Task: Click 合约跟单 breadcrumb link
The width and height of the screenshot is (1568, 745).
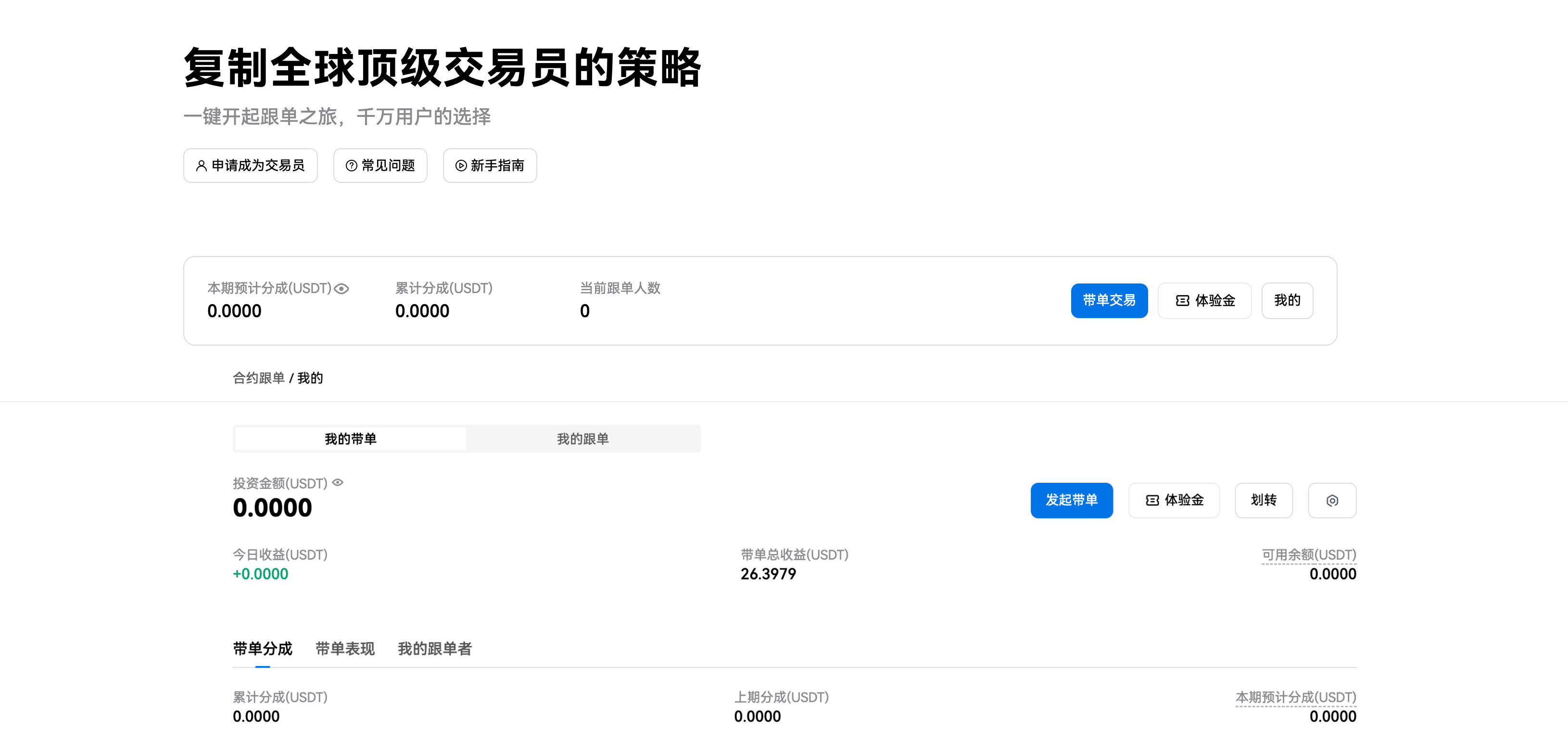Action: pyautogui.click(x=258, y=378)
